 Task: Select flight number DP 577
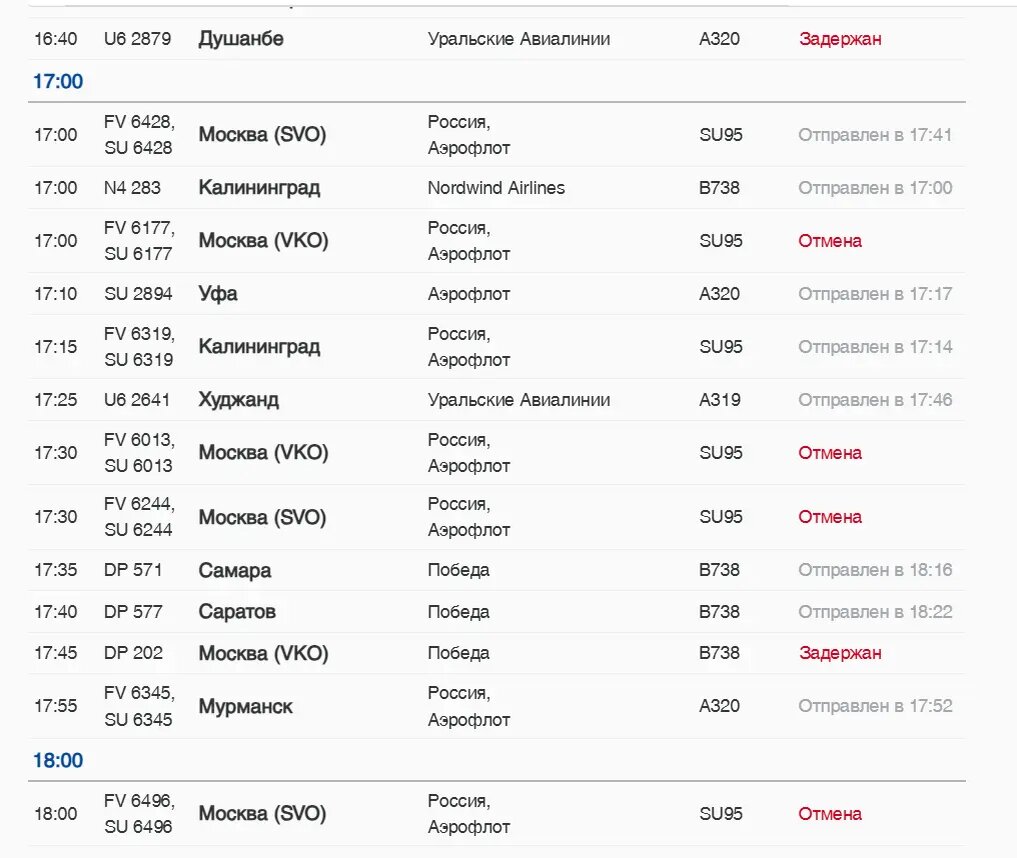point(133,611)
